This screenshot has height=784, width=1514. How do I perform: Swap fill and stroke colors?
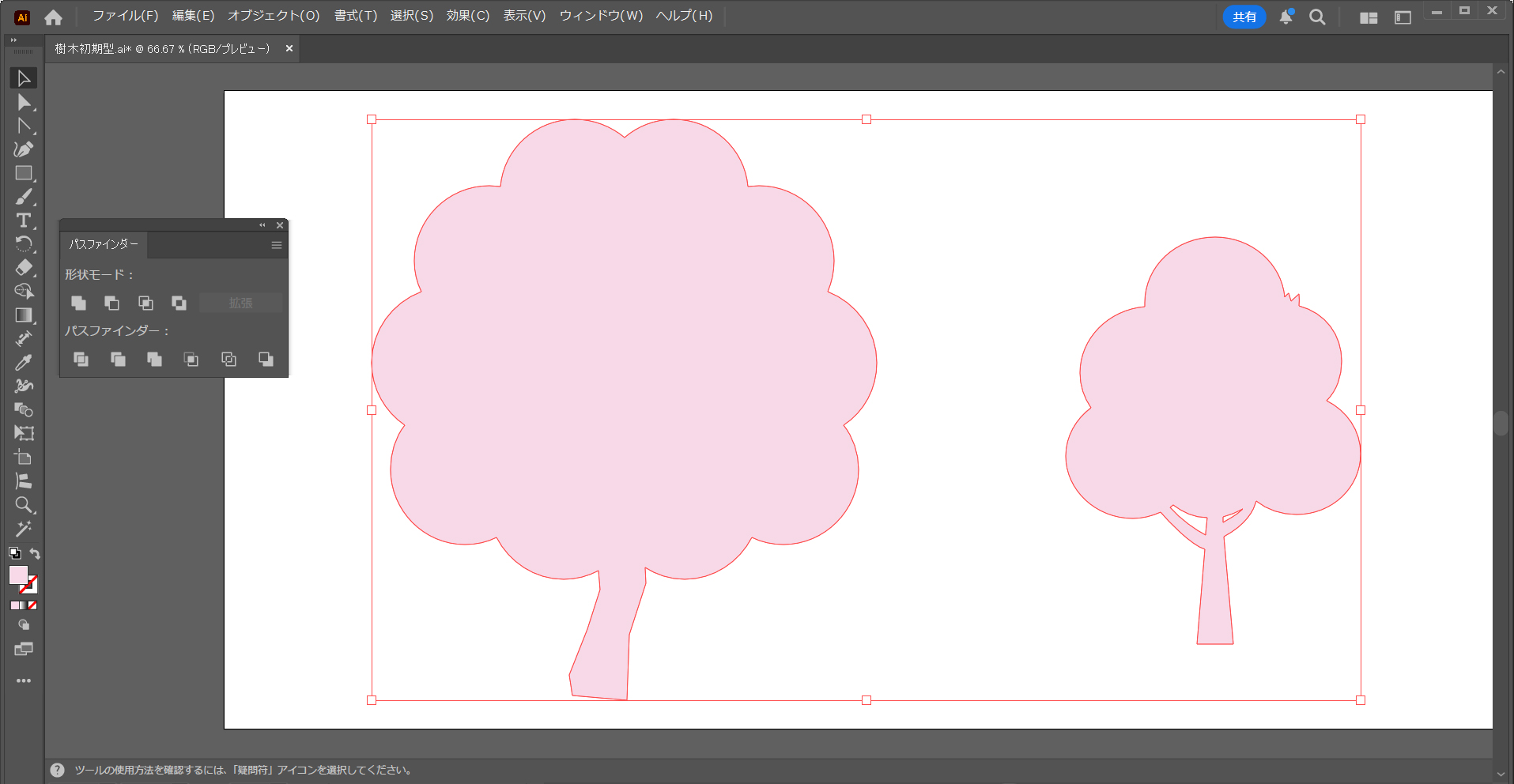click(x=35, y=553)
